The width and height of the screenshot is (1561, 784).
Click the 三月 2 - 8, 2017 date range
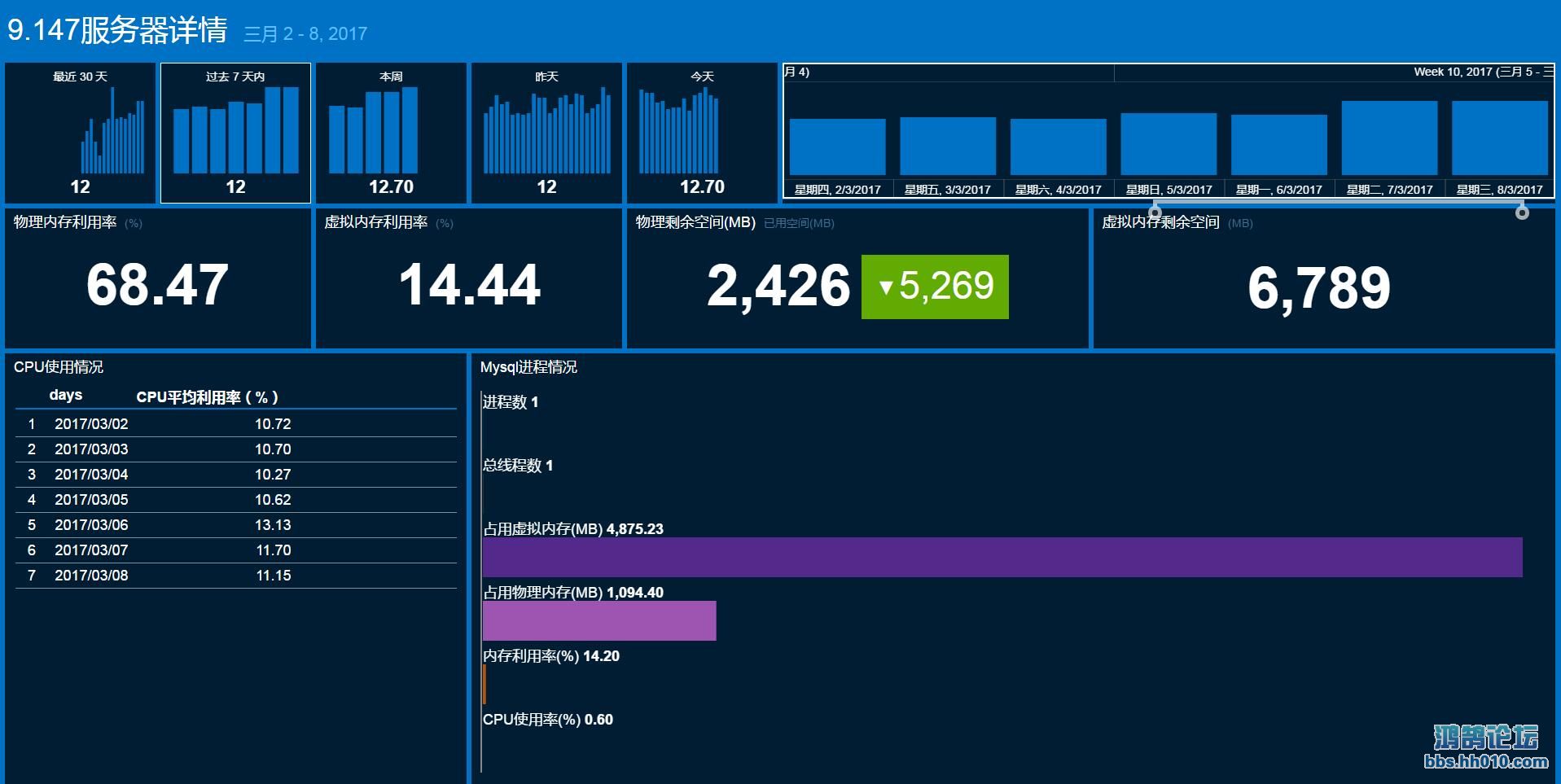[x=305, y=34]
